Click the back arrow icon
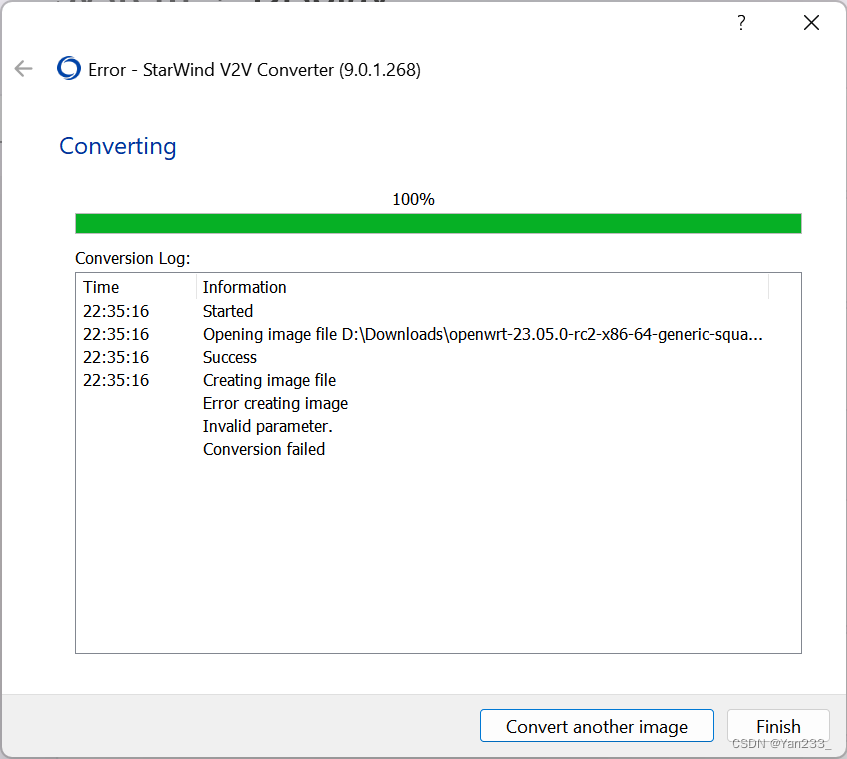The image size is (847, 759). [24, 69]
